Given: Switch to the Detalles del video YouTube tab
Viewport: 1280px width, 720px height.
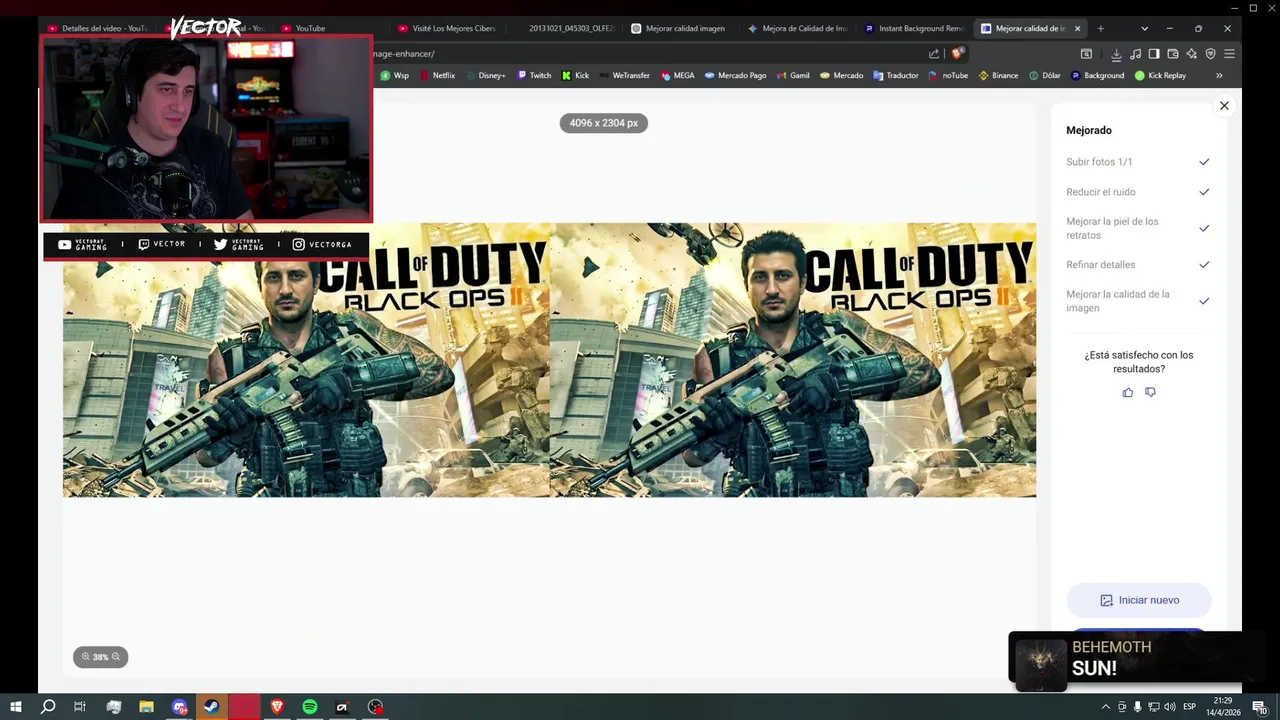Looking at the screenshot, I should coord(98,28).
